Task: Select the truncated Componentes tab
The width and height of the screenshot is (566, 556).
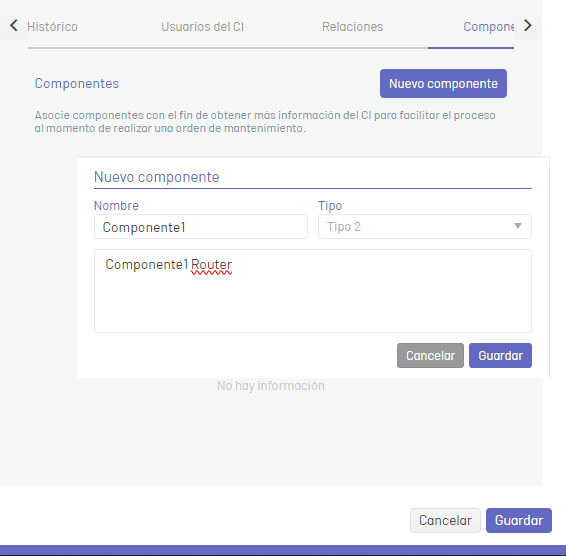Action: 488,27
